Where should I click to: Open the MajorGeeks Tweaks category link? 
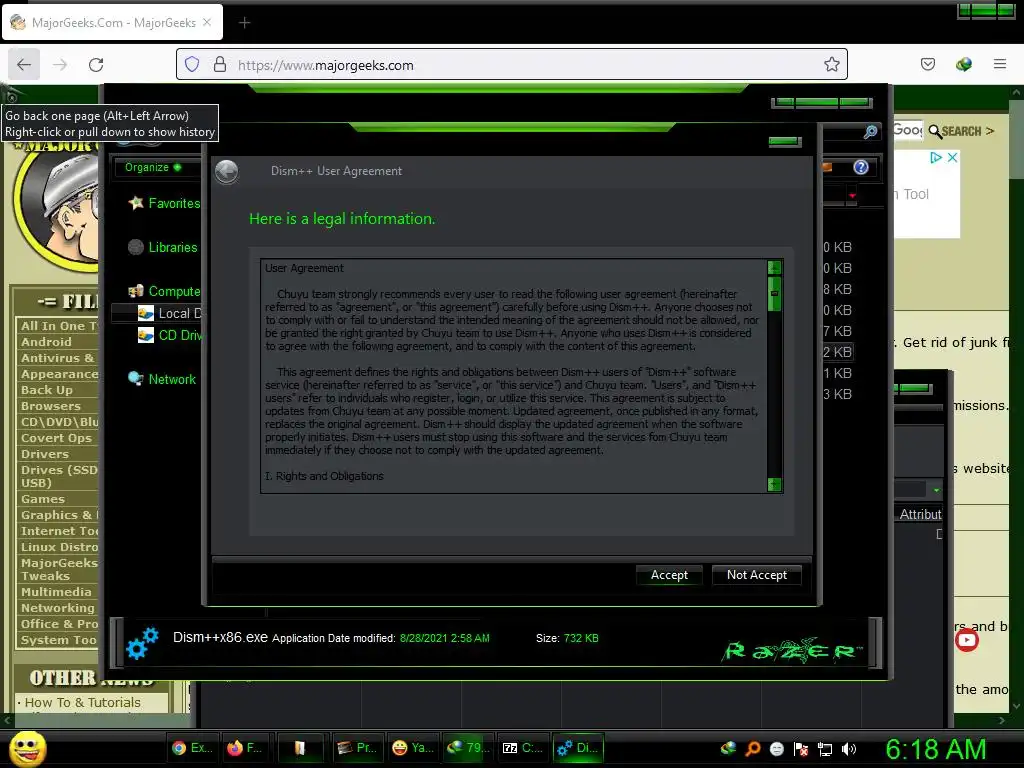point(59,569)
